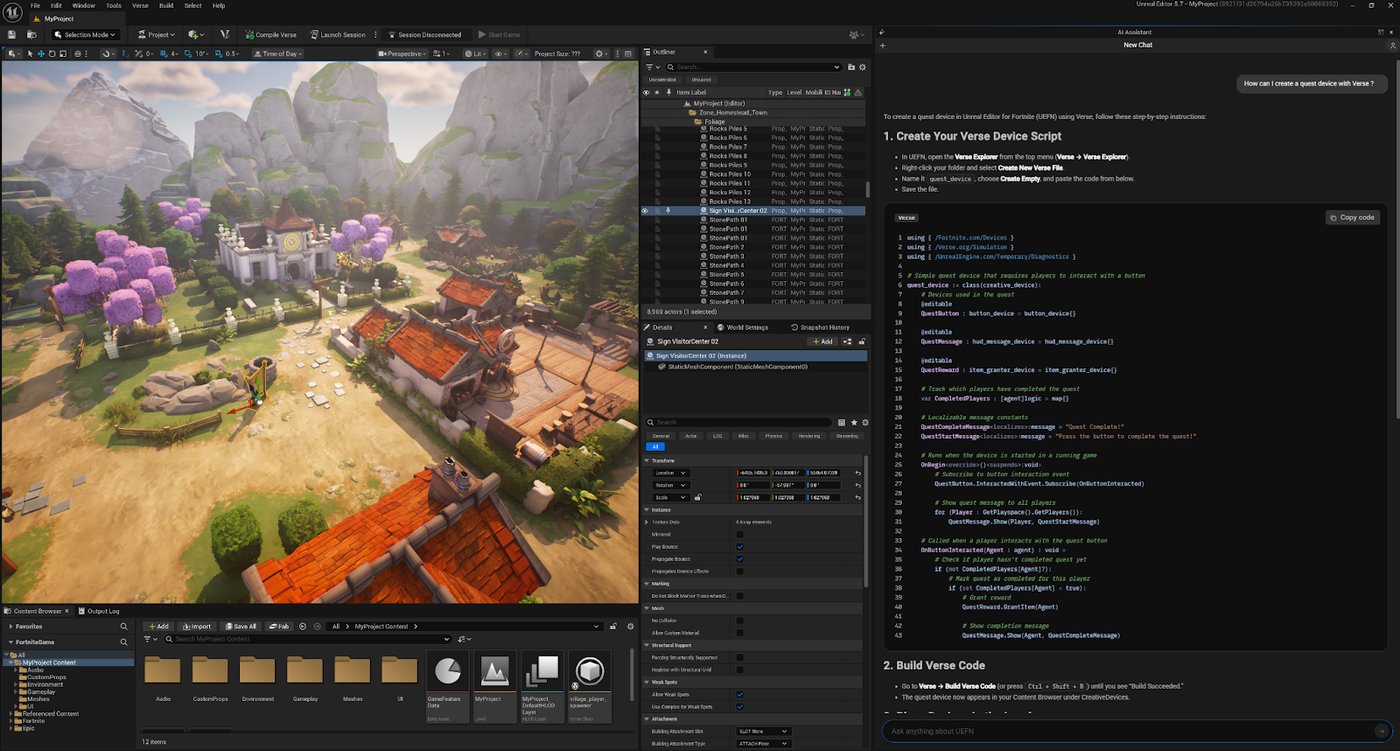Open the Perspective viewport dropdown
This screenshot has height=751, width=1400.
[x=403, y=54]
